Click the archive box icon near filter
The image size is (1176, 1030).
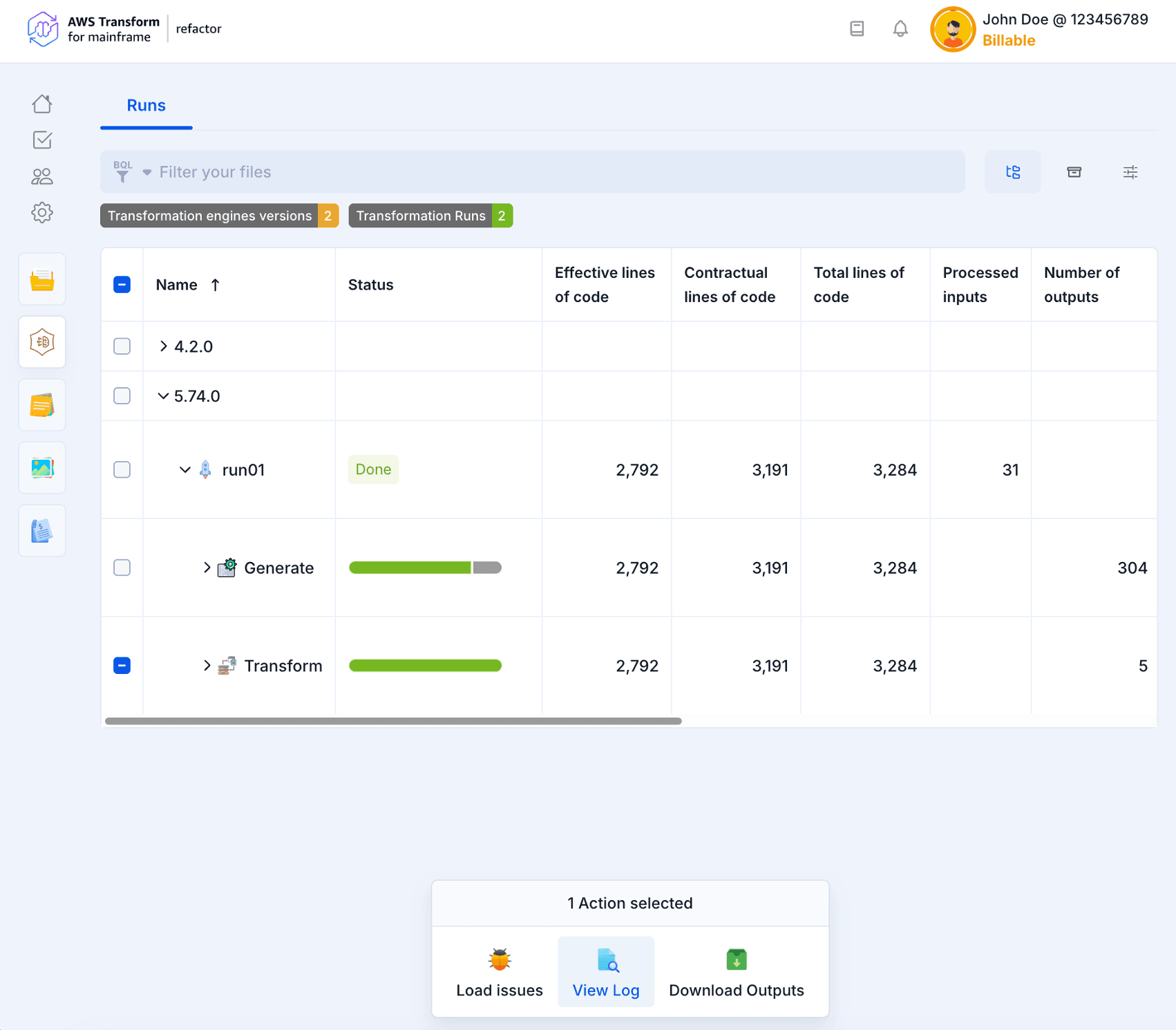(1074, 172)
